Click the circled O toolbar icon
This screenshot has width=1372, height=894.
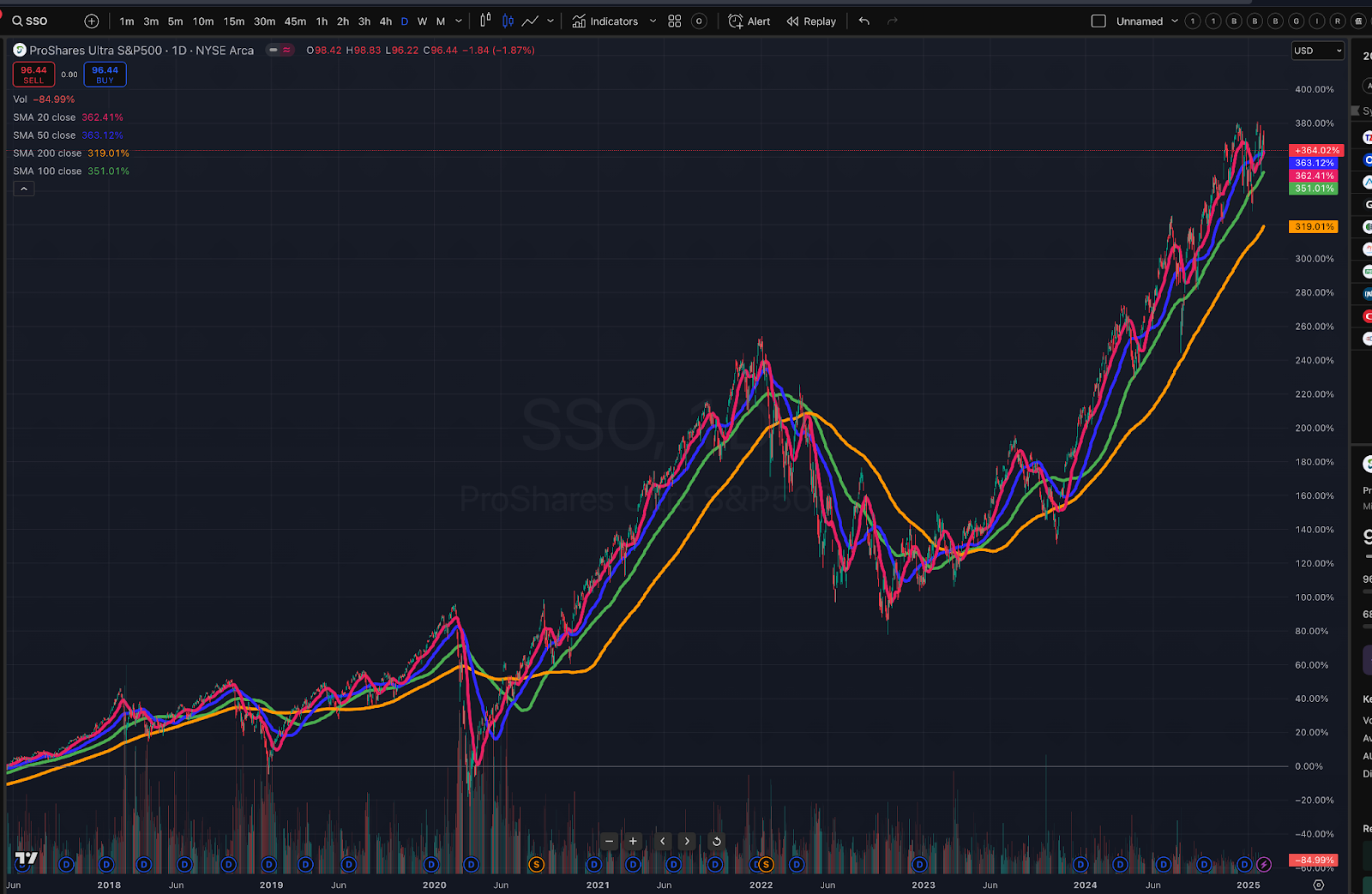[x=699, y=21]
